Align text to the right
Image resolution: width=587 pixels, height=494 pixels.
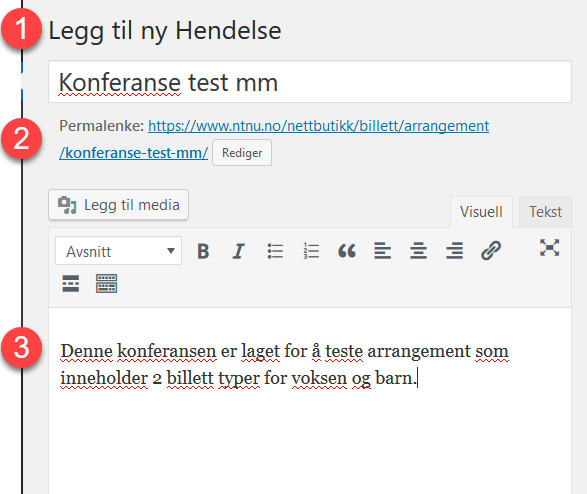click(454, 251)
